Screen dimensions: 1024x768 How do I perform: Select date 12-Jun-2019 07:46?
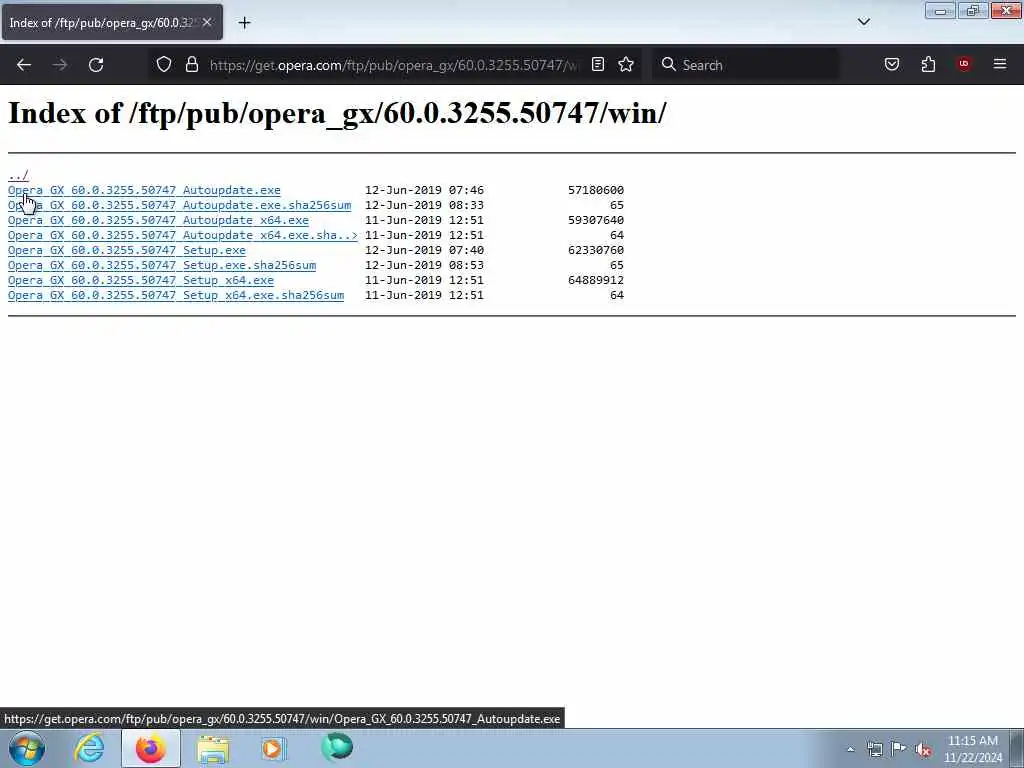tap(424, 190)
